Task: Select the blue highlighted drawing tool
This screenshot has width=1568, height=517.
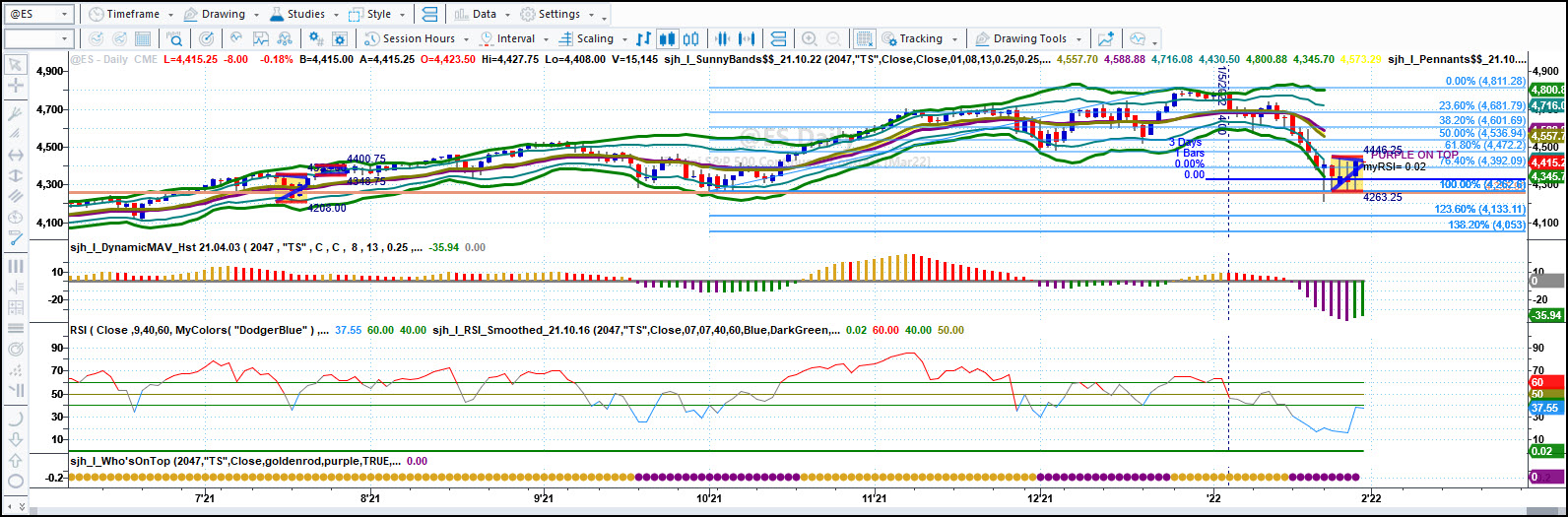Action: 16,237
